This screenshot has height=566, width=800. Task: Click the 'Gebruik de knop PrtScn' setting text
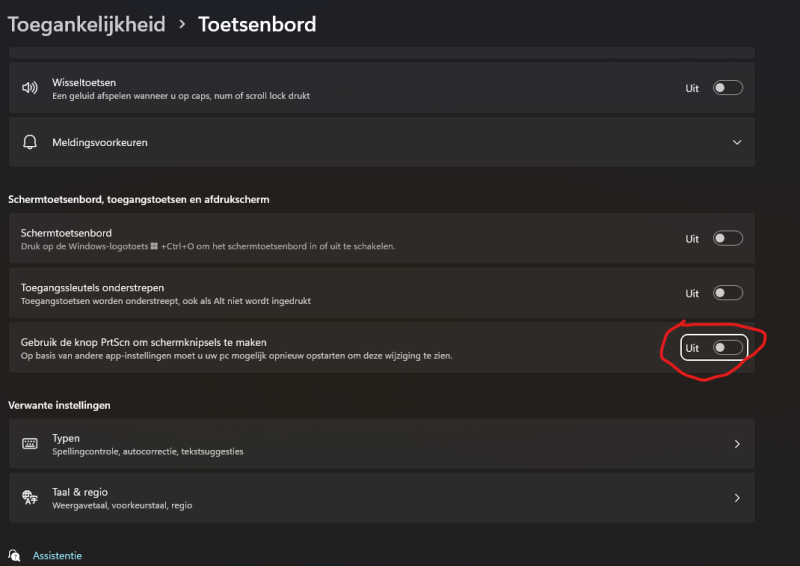143,342
